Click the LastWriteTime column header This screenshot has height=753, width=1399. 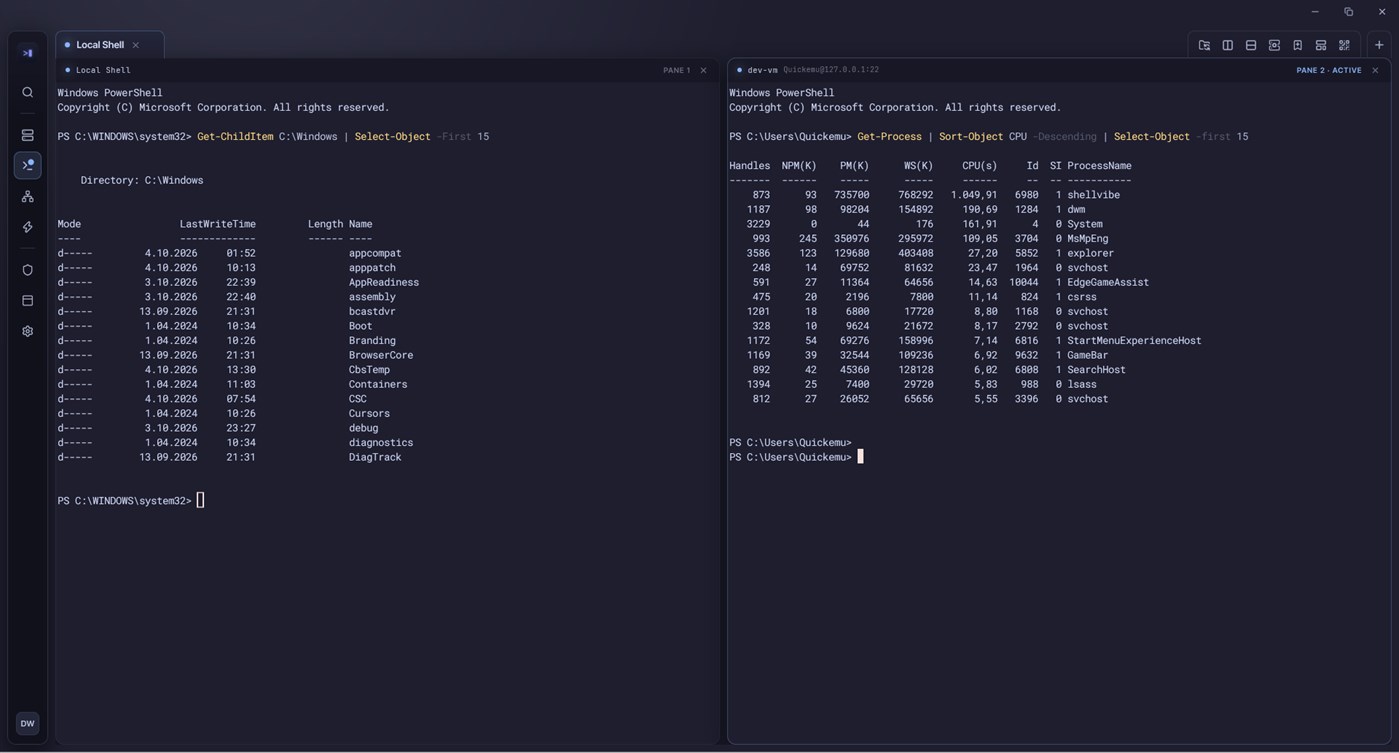pos(217,224)
